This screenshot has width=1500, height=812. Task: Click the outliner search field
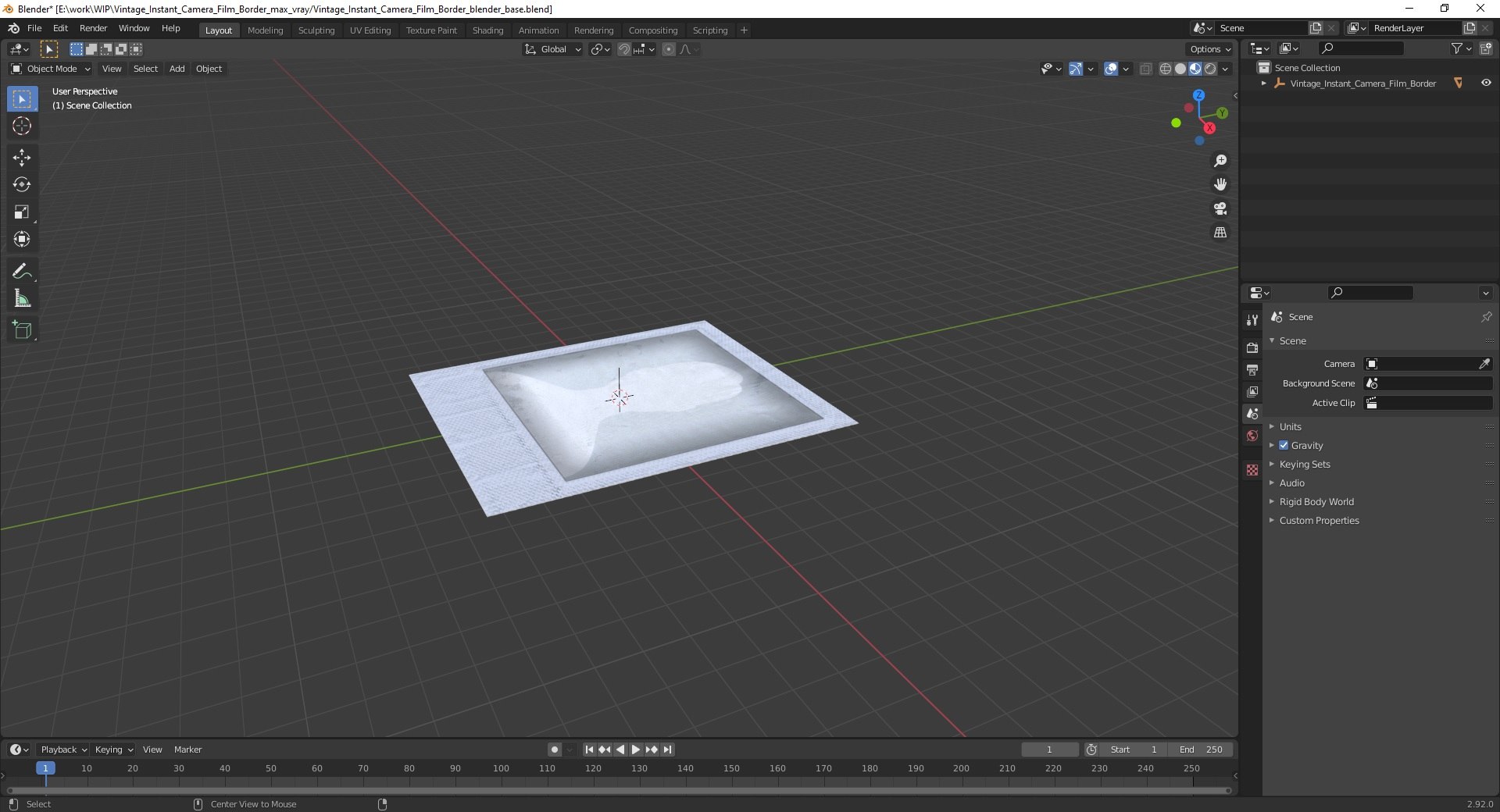click(x=1359, y=48)
